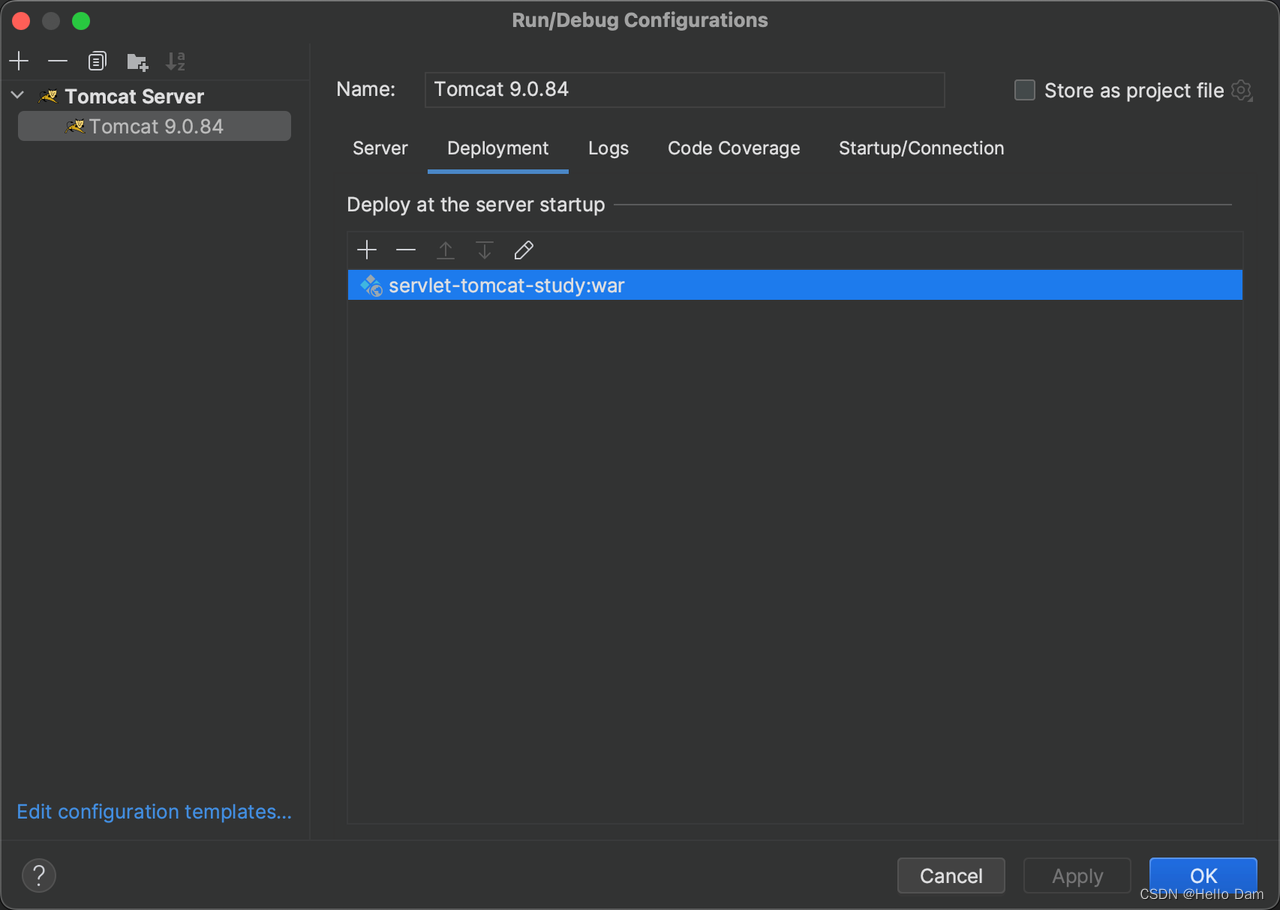This screenshot has width=1280, height=910.
Task: Copy the selected configuration
Action: coord(97,61)
